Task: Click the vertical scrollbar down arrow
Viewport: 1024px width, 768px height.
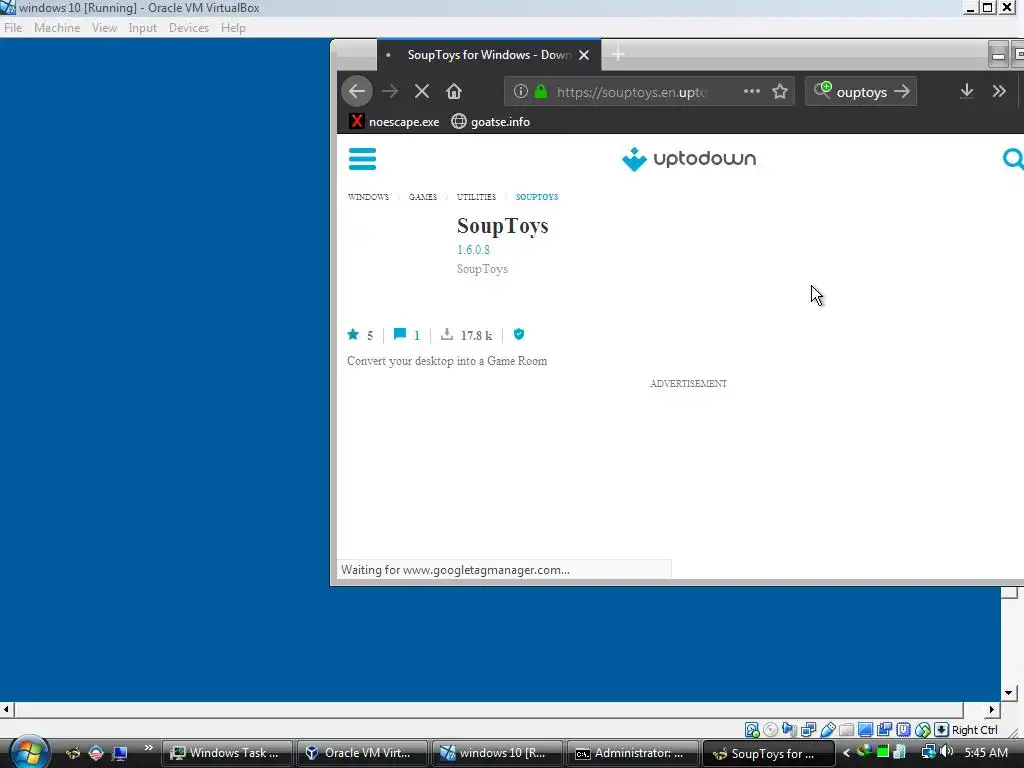Action: click(x=1008, y=693)
